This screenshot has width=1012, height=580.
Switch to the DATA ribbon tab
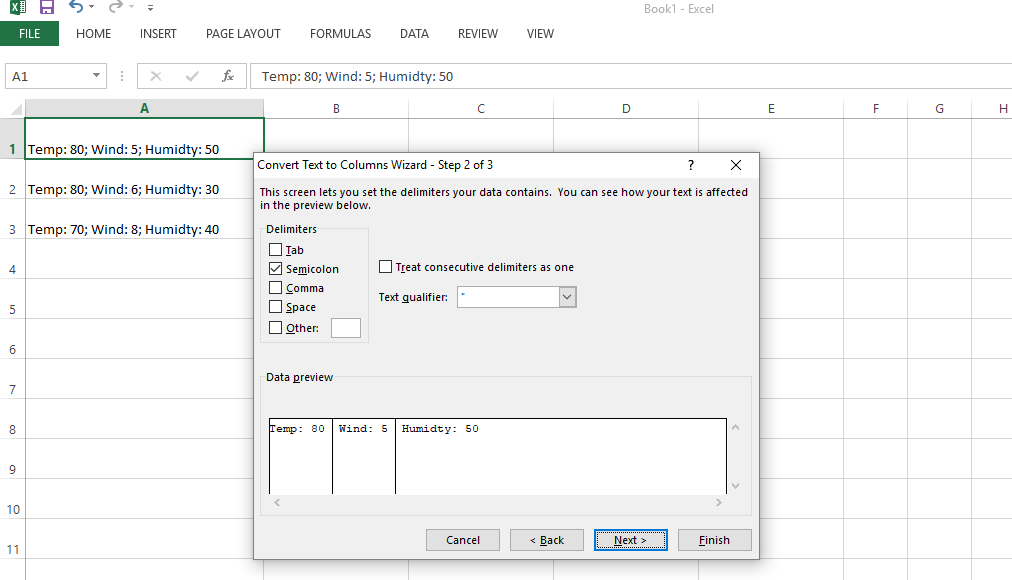(x=414, y=34)
